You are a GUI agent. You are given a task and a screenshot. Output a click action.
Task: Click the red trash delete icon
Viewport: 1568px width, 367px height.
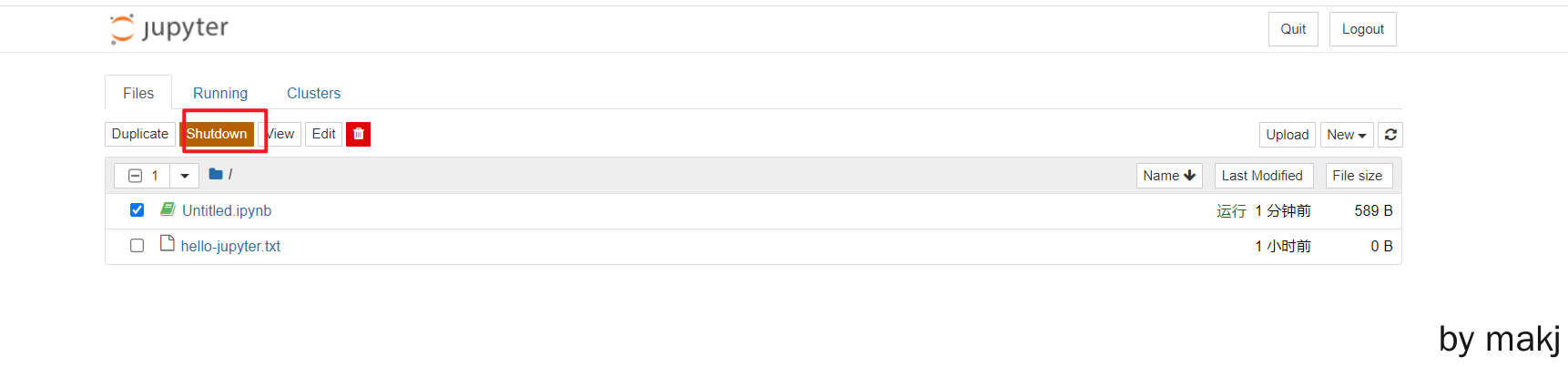click(358, 134)
